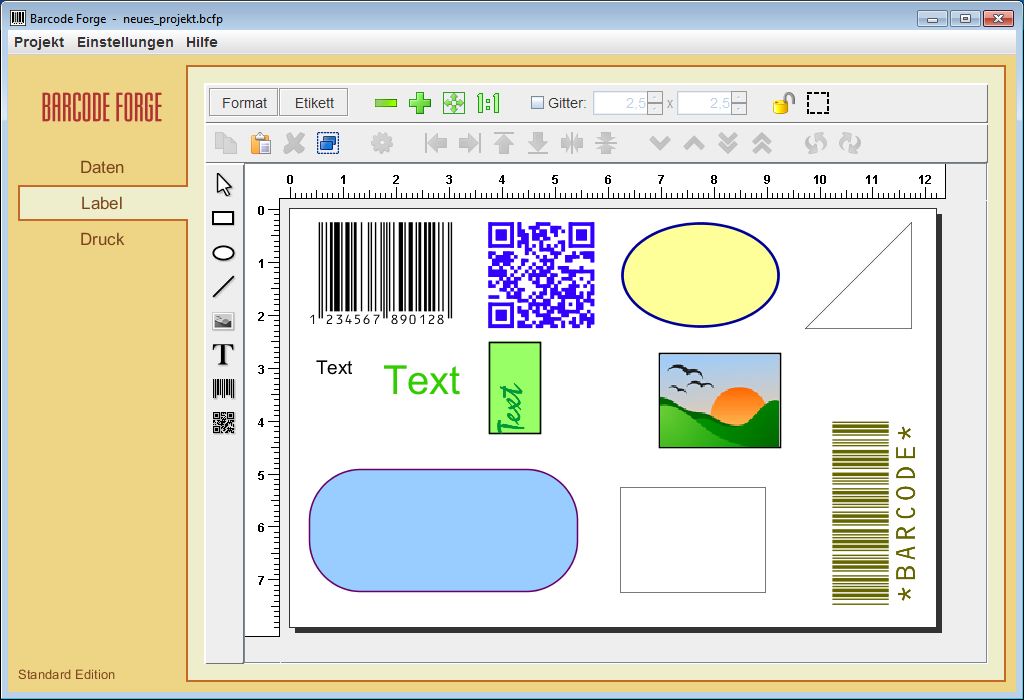This screenshot has width=1024, height=700.
Task: Zoom in with green plus icon
Action: point(420,103)
